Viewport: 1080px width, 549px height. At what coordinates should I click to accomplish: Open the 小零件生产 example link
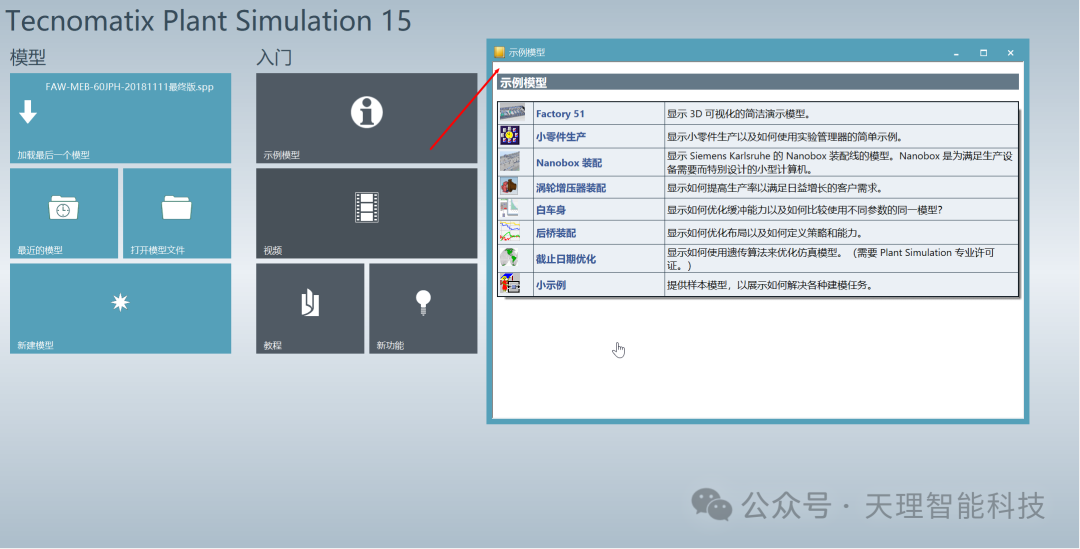(x=561, y=136)
